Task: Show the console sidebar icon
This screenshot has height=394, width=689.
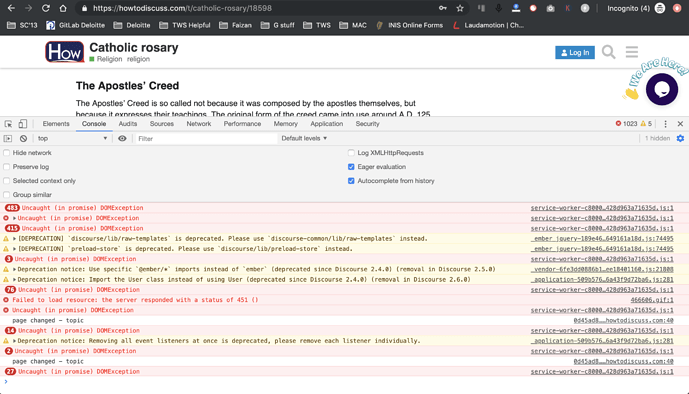Action: [8, 138]
